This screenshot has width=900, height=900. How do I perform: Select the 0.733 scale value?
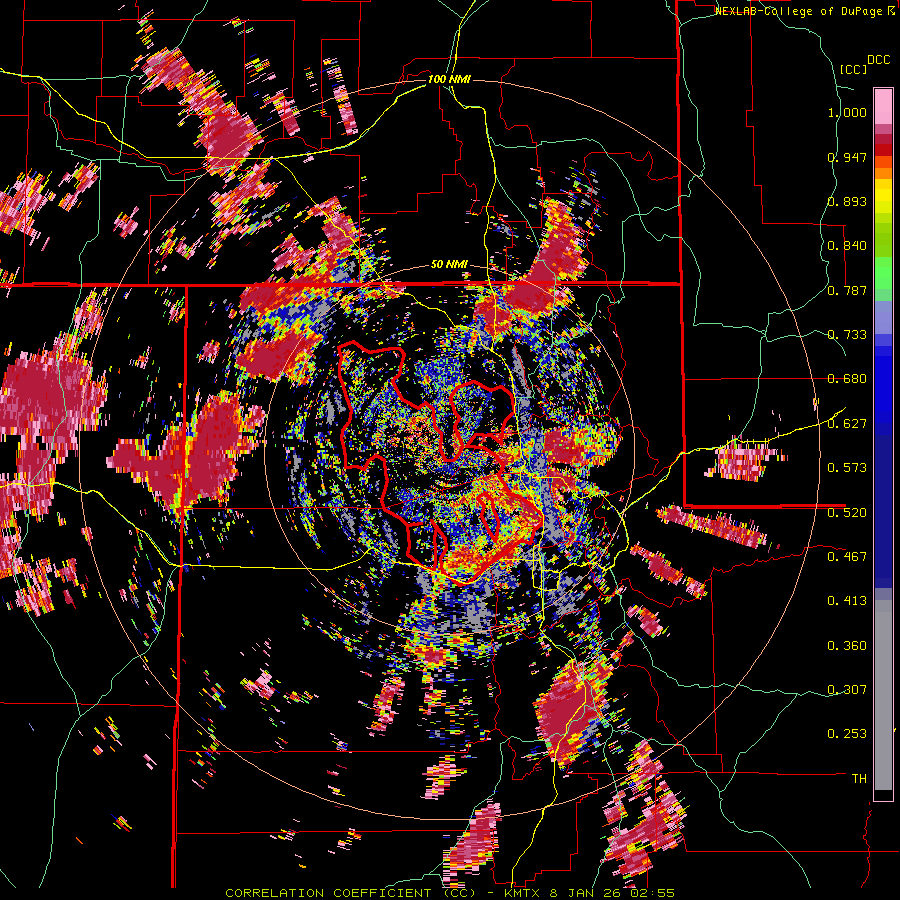[x=847, y=334]
